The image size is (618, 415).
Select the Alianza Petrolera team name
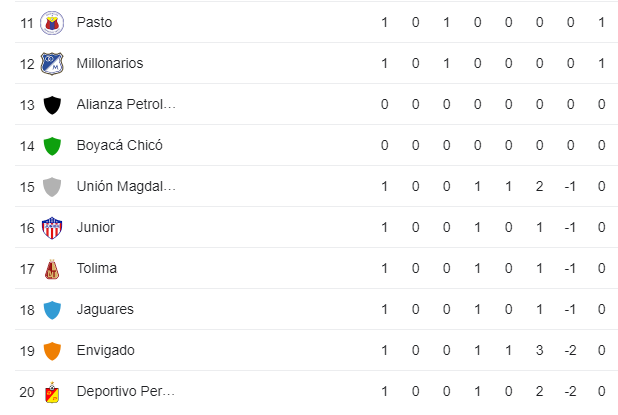126,104
